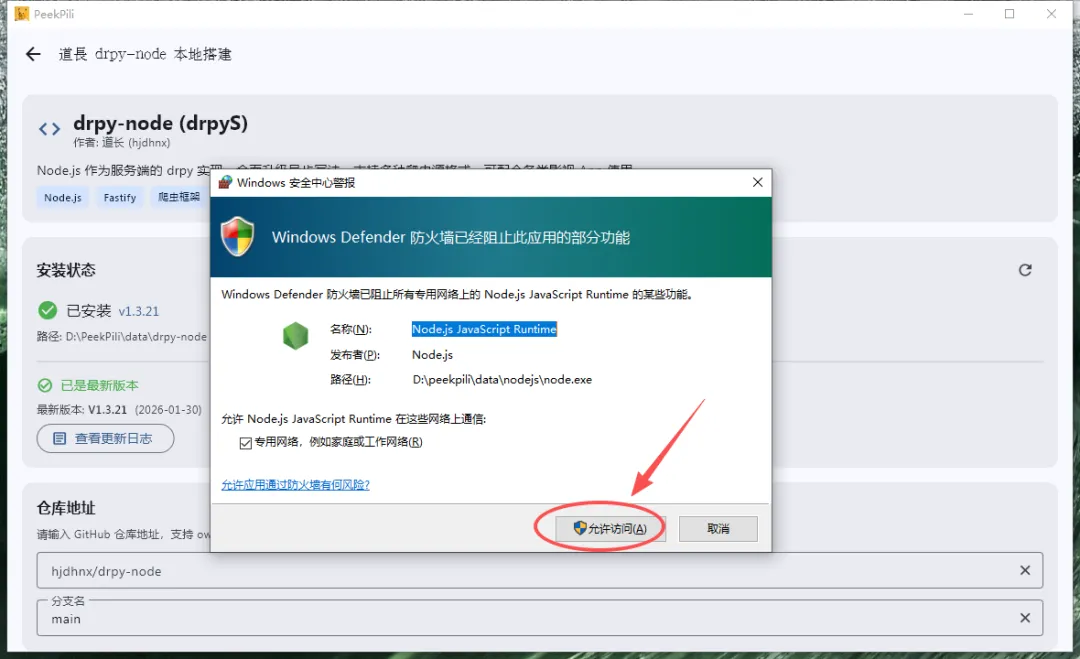Click the installed version v1.3.21 text
This screenshot has height=659, width=1080.
click(x=138, y=311)
